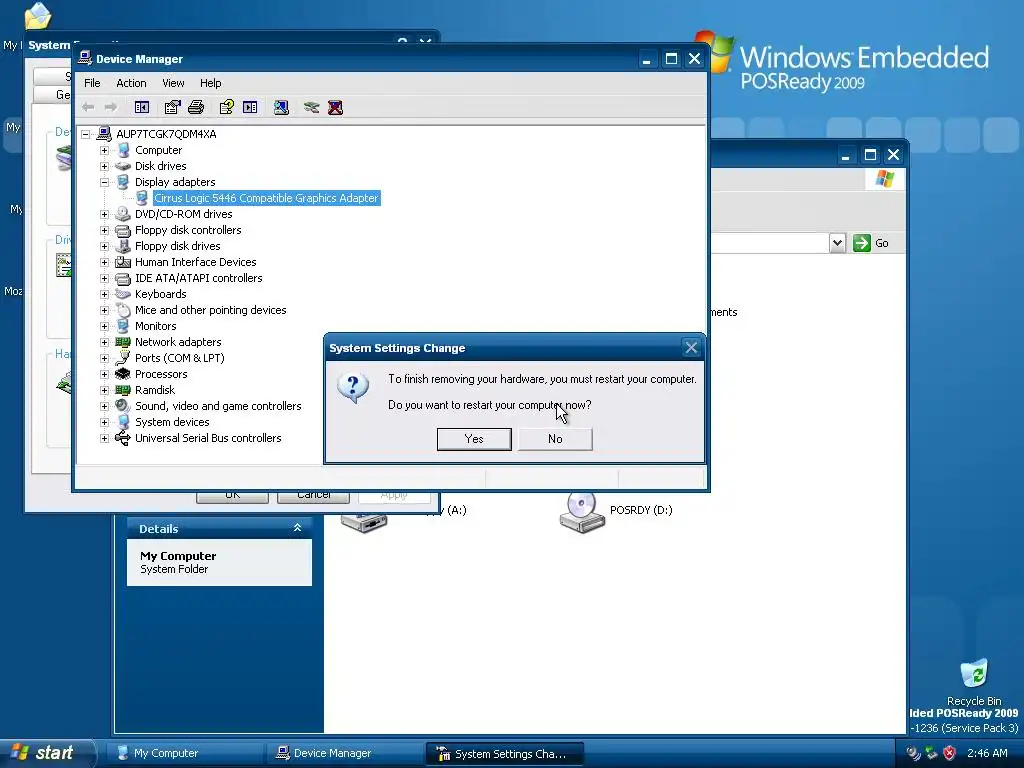The width and height of the screenshot is (1024, 768).
Task: Expand the Keyboards tree node
Action: tap(104, 295)
